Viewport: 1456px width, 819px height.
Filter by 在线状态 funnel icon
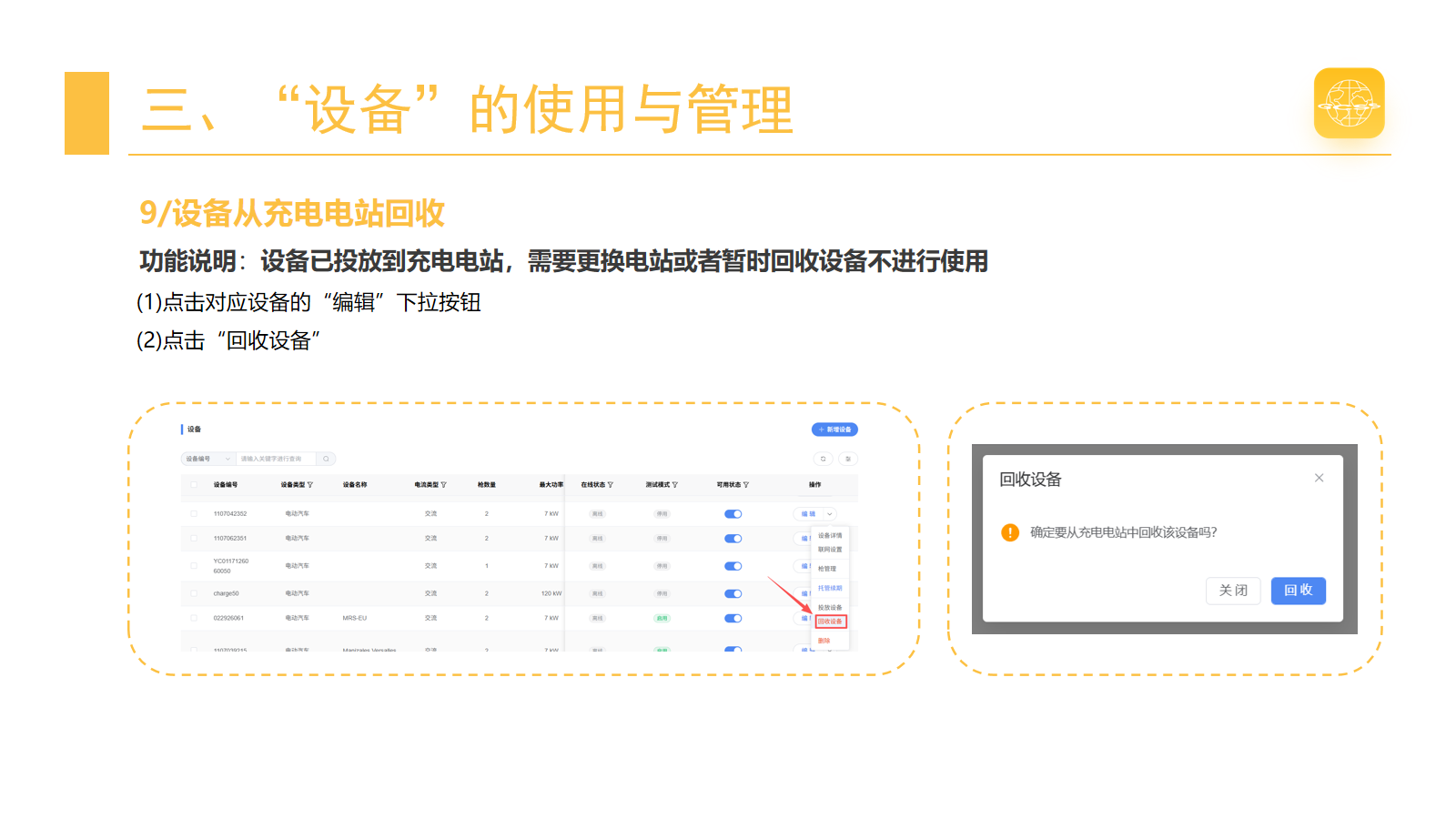(x=611, y=485)
